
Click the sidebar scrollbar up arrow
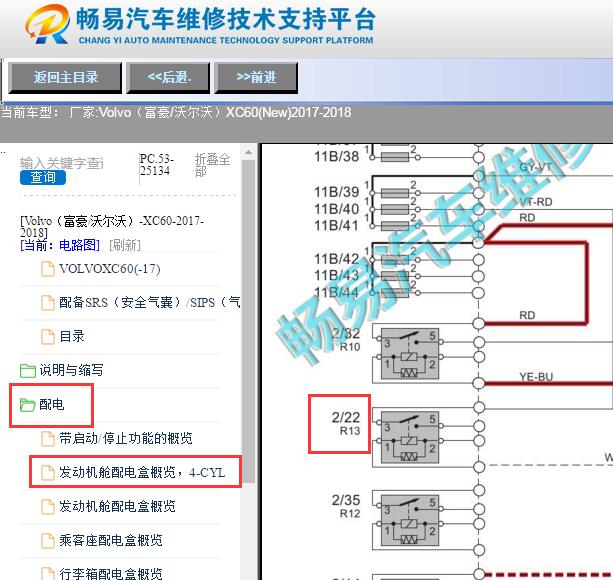(x=248, y=152)
